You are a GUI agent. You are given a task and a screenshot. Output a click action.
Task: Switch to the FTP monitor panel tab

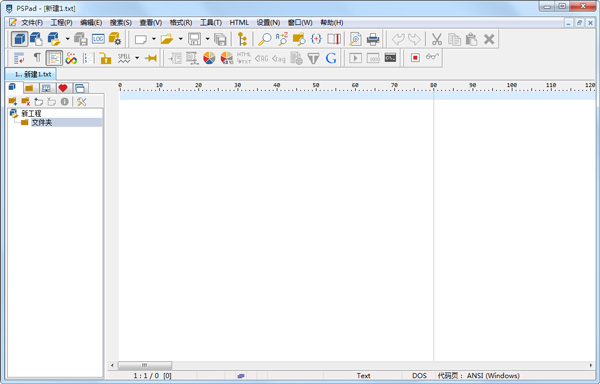46,88
